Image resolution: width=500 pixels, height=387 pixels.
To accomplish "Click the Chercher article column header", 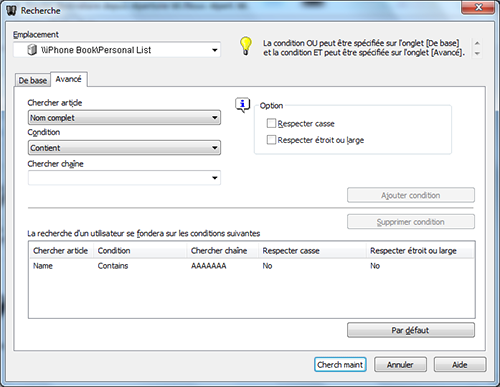I will pos(61,251).
